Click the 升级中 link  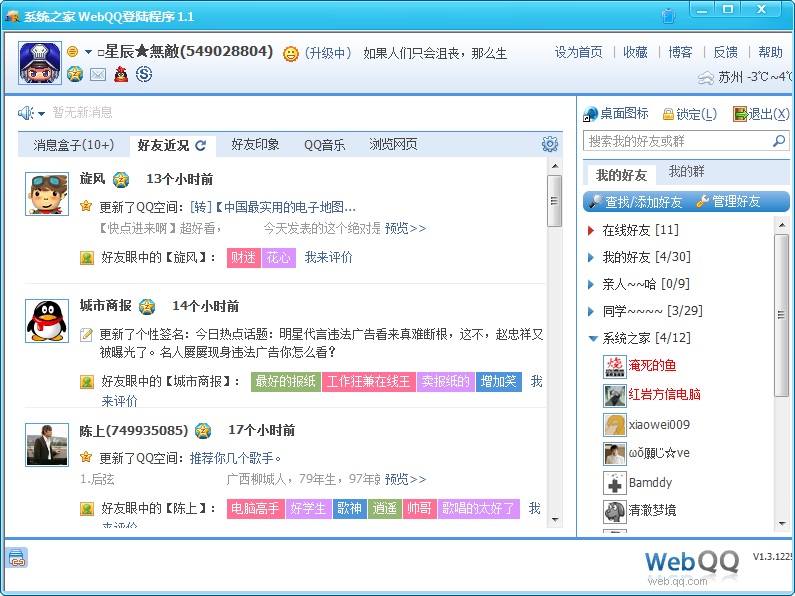tap(328, 53)
